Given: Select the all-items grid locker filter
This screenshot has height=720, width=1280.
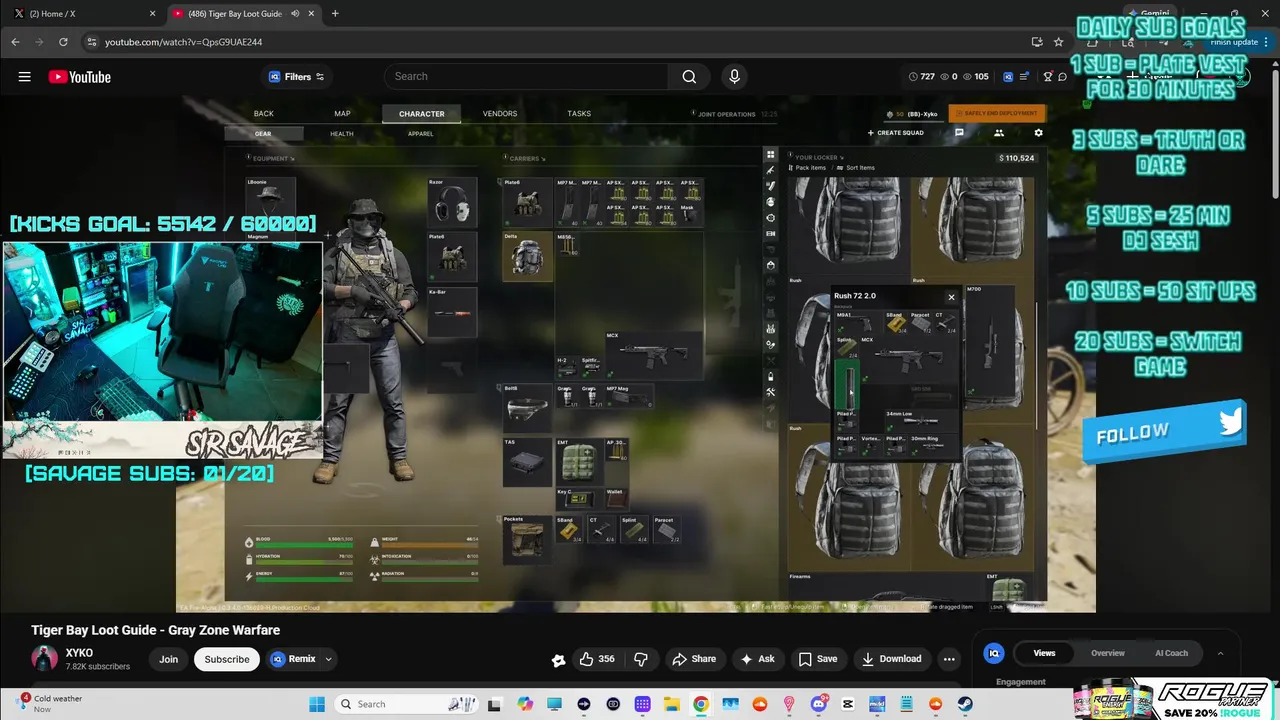Looking at the screenshot, I should 771,155.
